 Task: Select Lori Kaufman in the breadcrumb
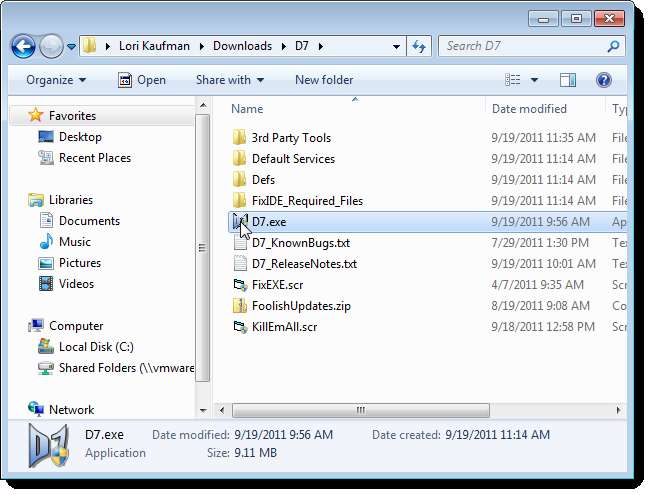(154, 46)
